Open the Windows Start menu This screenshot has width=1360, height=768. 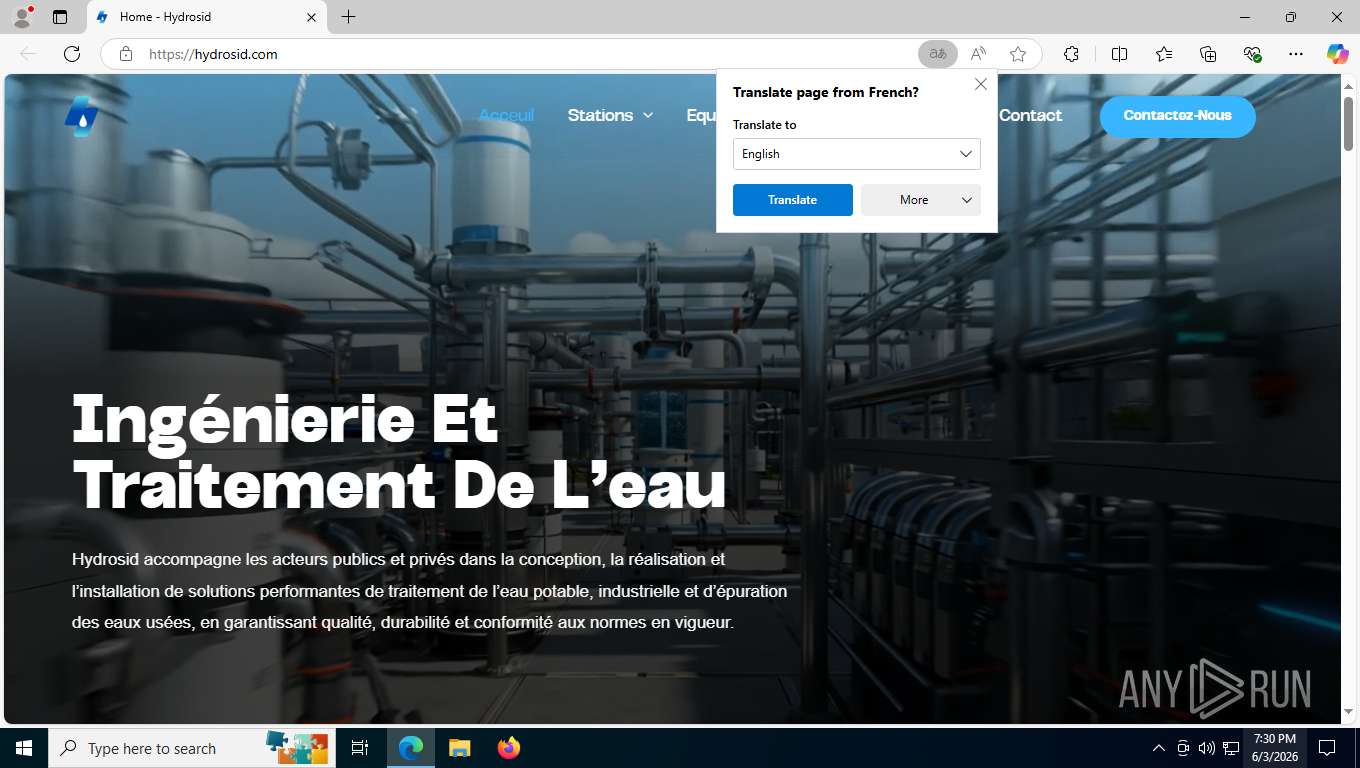[24, 748]
